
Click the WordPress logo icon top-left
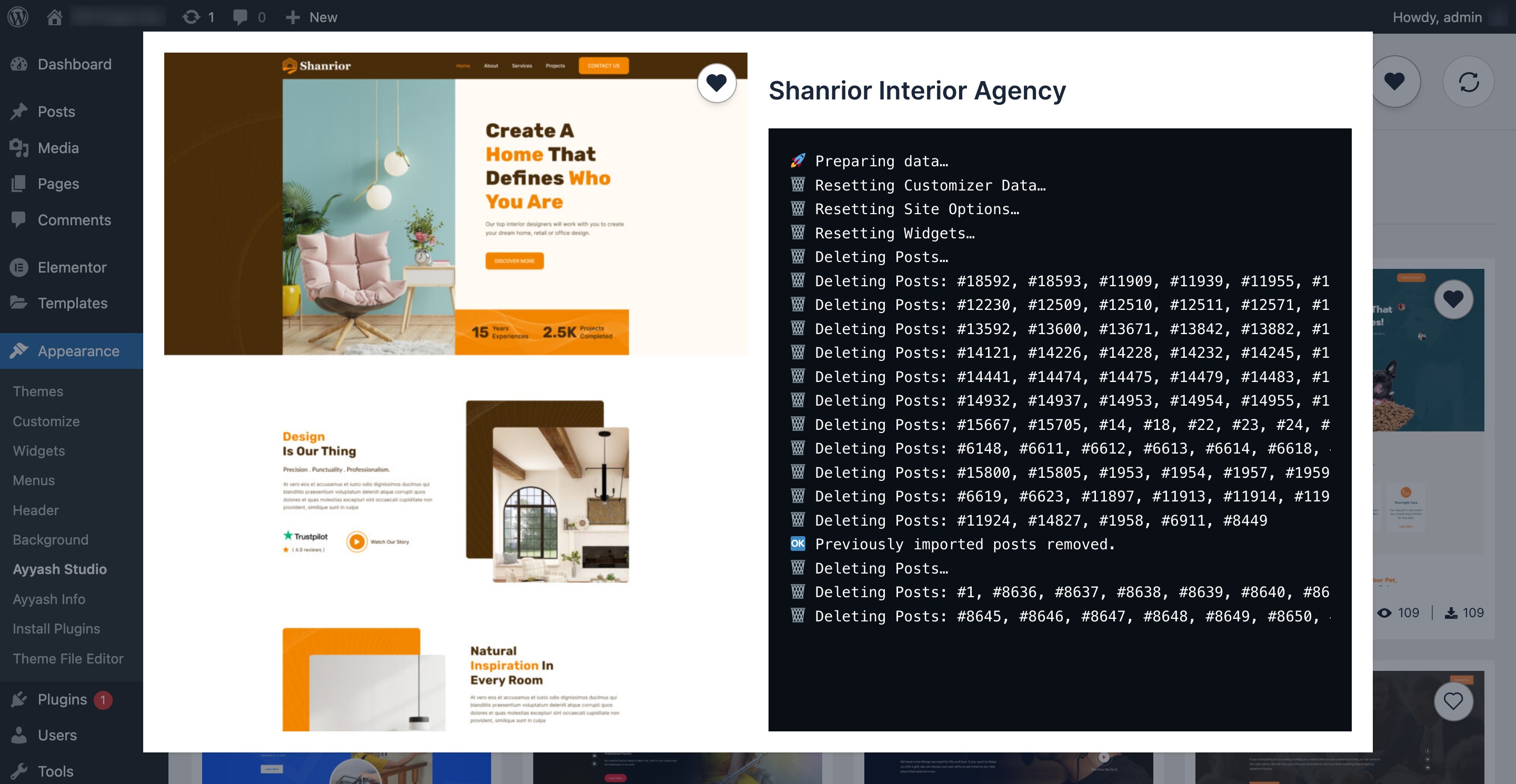point(19,16)
